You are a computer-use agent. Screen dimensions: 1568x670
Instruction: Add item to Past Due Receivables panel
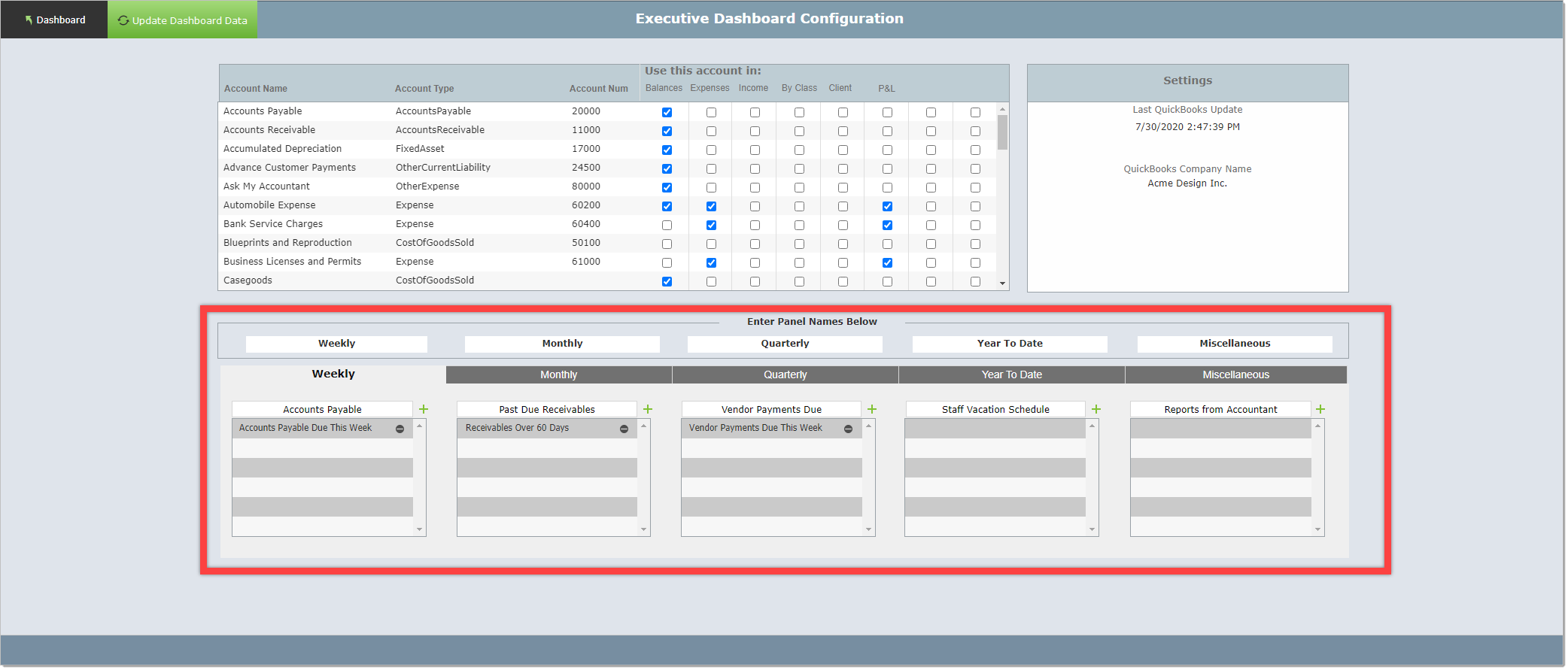(x=648, y=409)
